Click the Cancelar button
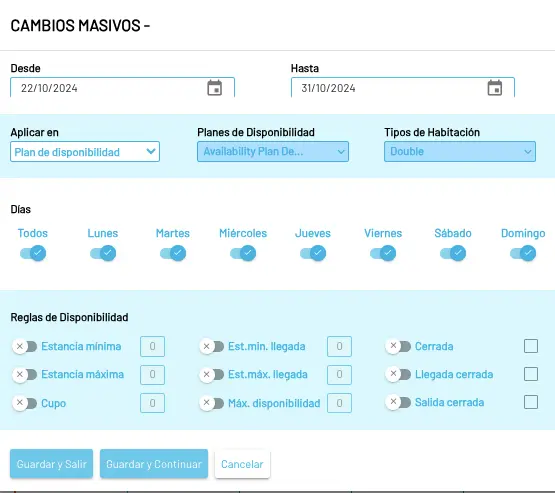 (242, 464)
